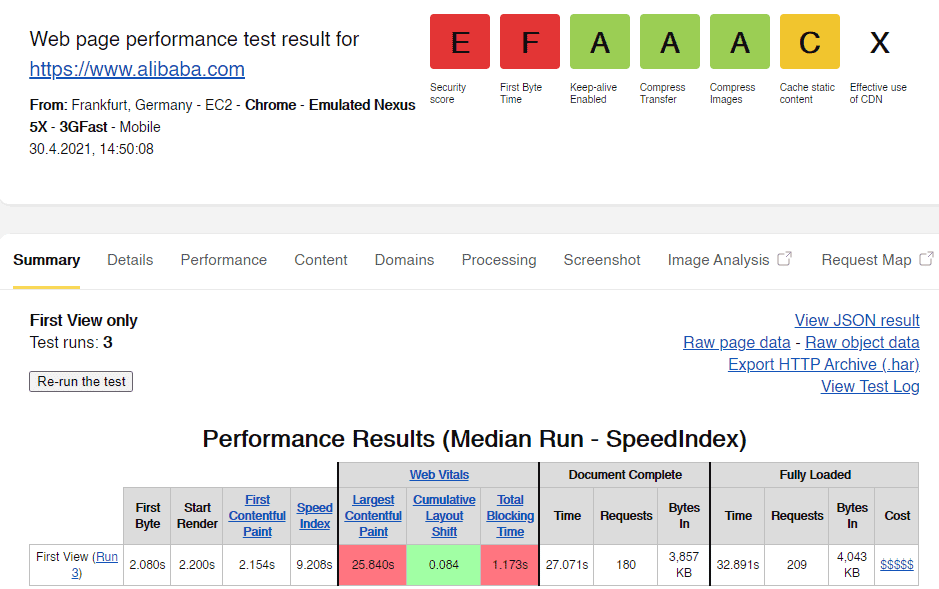Open the Raw page data link
The width and height of the screenshot is (939, 589).
(737, 342)
